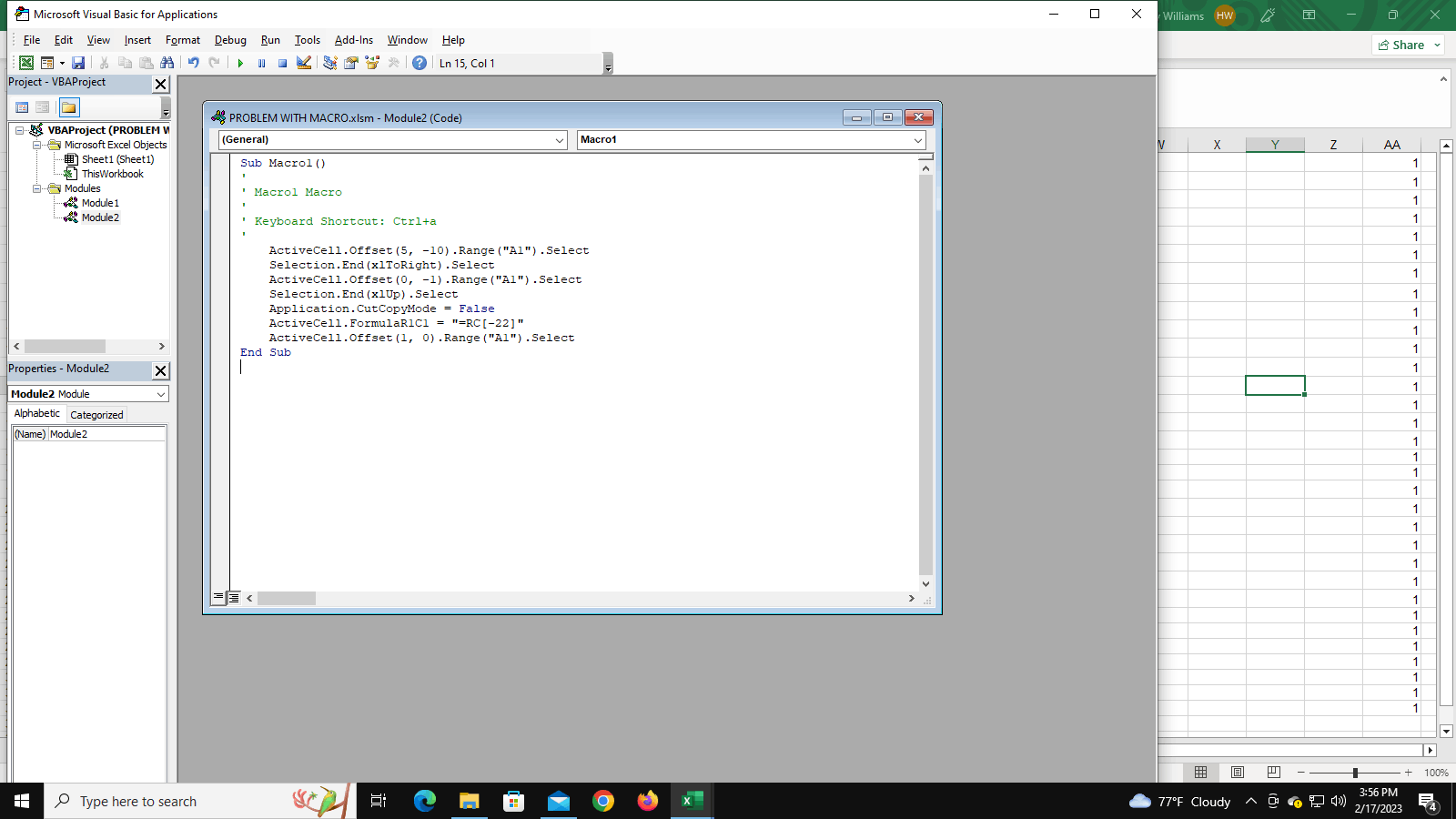Open VBA Help with the question mark icon
Image resolution: width=1456 pixels, height=819 pixels.
coord(419,63)
